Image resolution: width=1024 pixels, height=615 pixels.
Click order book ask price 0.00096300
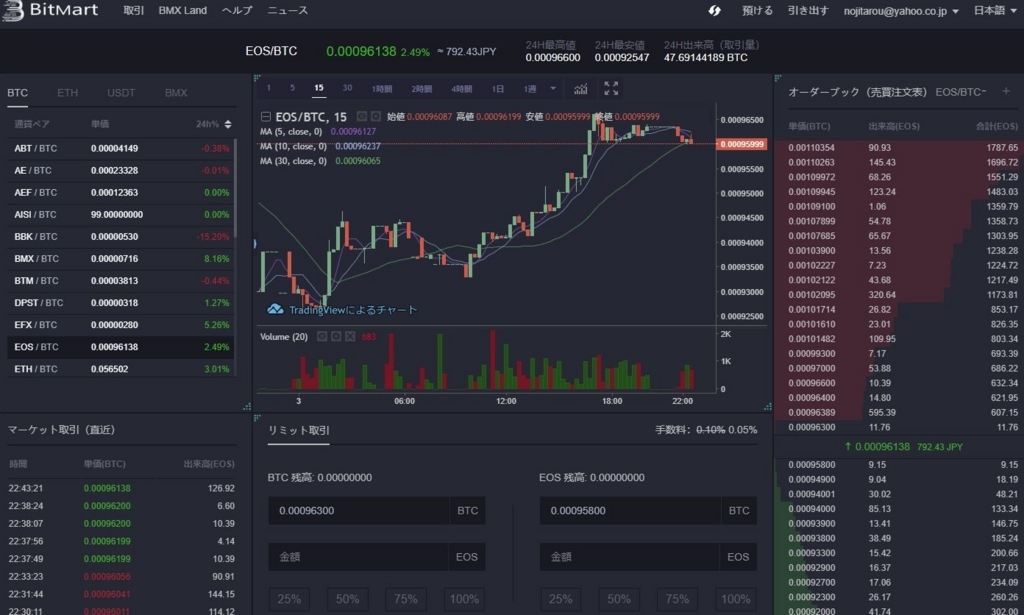[811, 427]
